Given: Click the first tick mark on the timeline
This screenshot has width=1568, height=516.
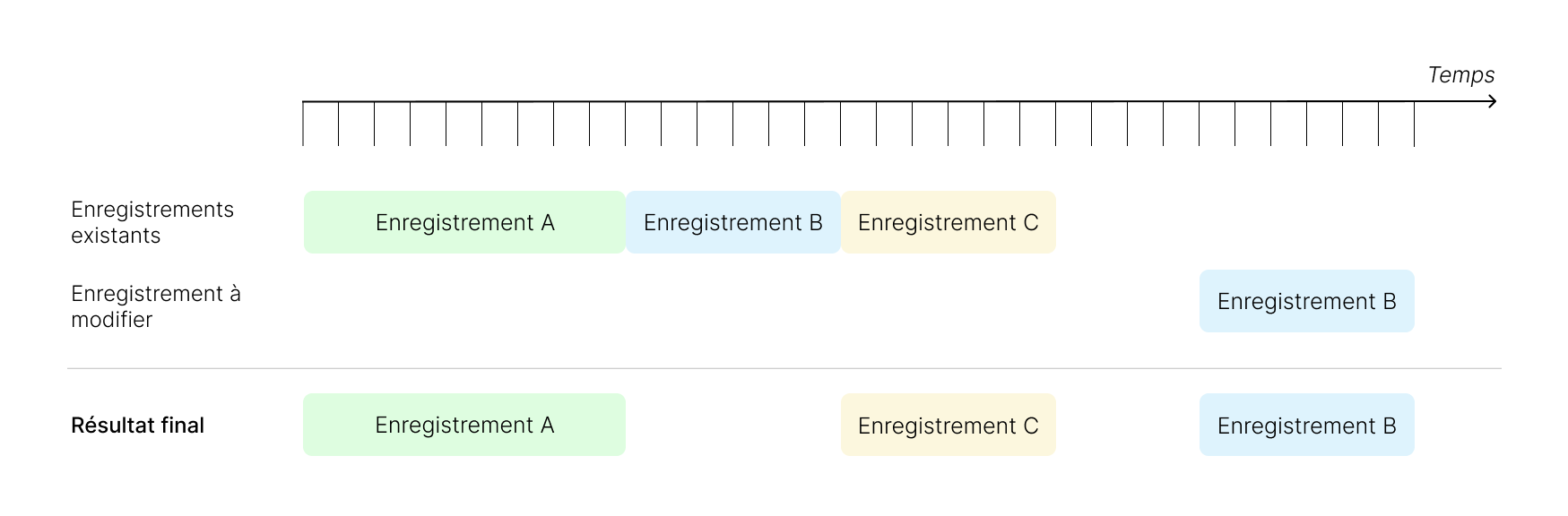Looking at the screenshot, I should click(303, 124).
